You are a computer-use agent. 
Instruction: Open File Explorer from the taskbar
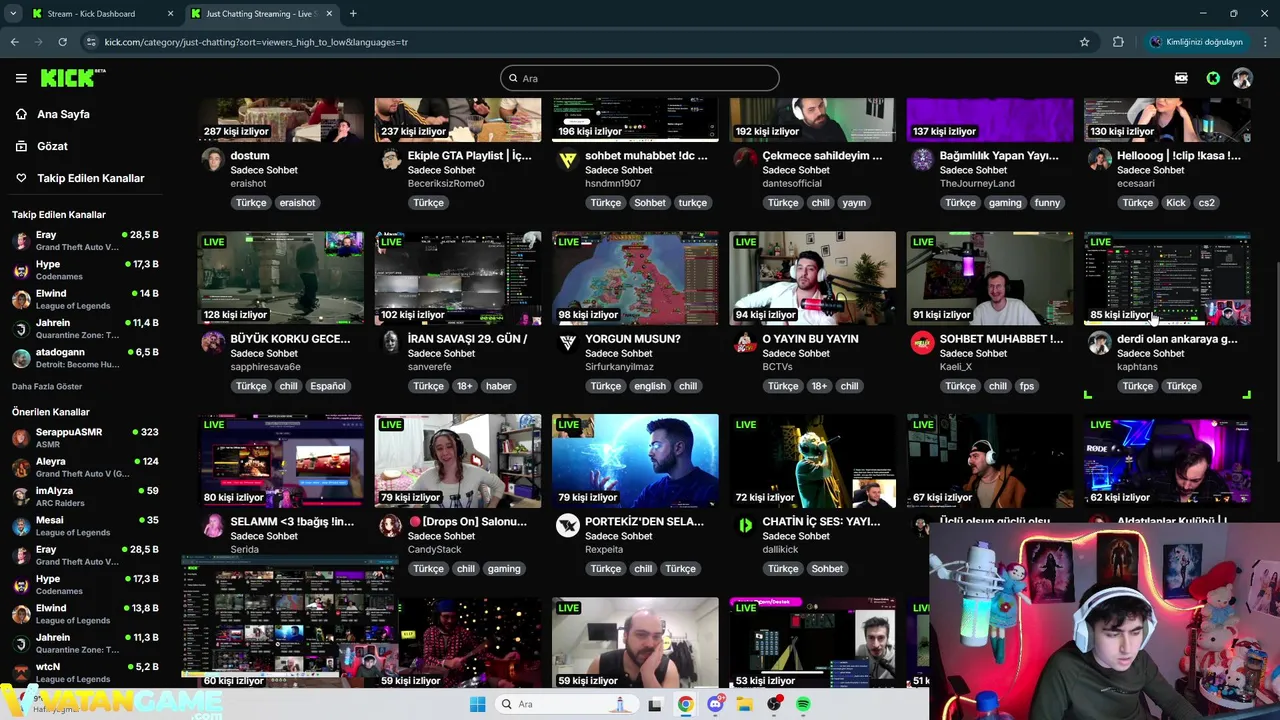tap(744, 704)
